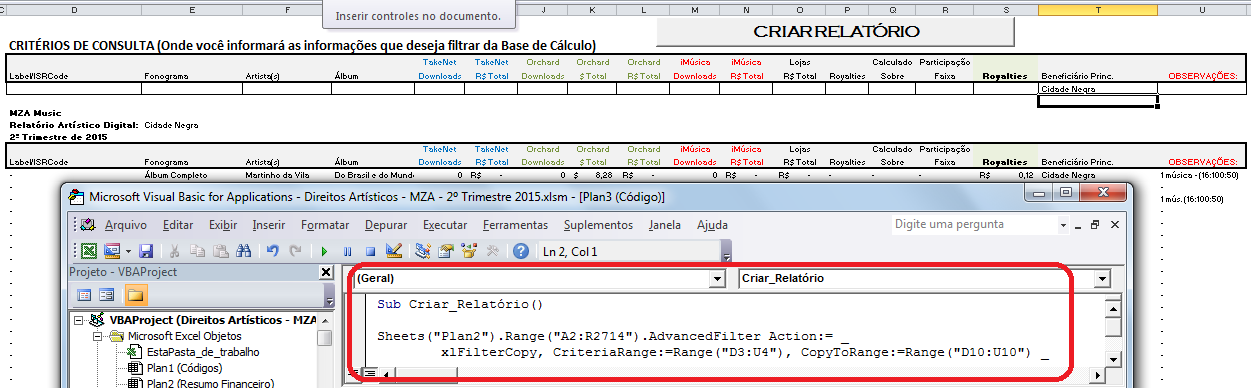Open the Janela menu

(x=666, y=225)
